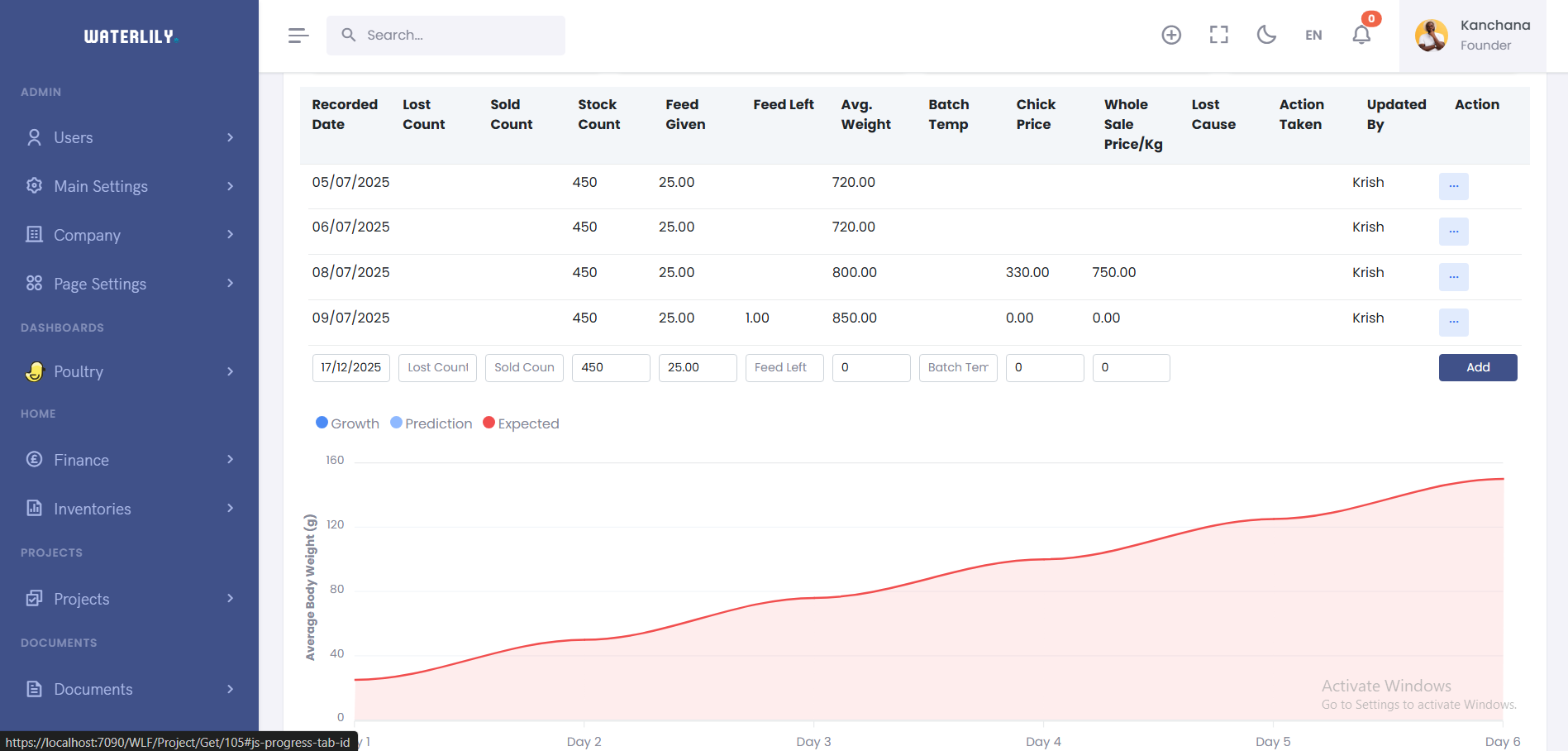Toggle the Growth series in chart legend
Image resolution: width=1568 pixels, height=751 pixels.
(x=347, y=423)
